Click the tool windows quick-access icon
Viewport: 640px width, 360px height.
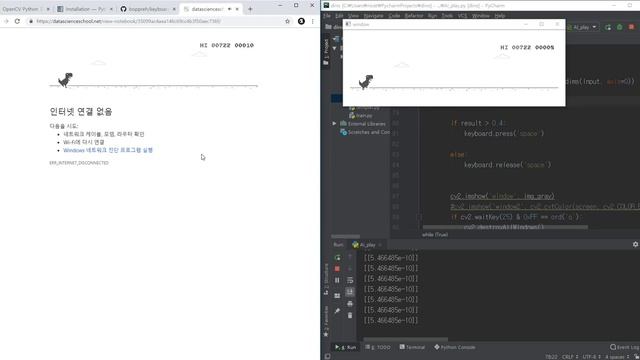point(327,356)
